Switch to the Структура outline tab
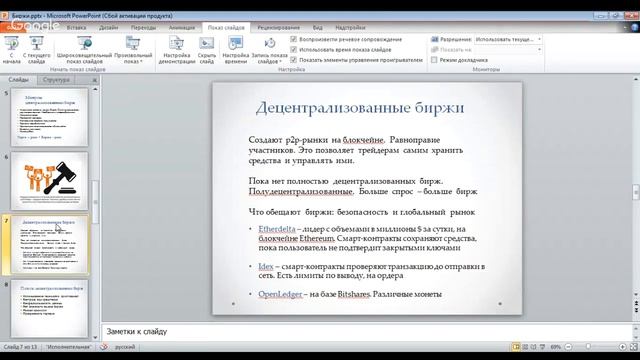Screen dimensions: 640x360 click(x=56, y=80)
